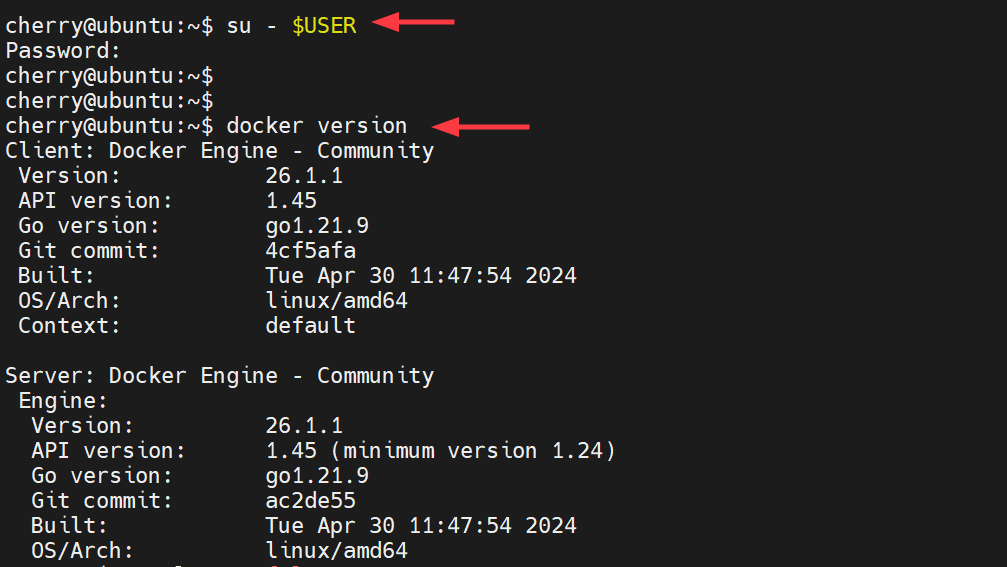
Task: Click the client Built timestamp
Action: pyautogui.click(x=420, y=275)
